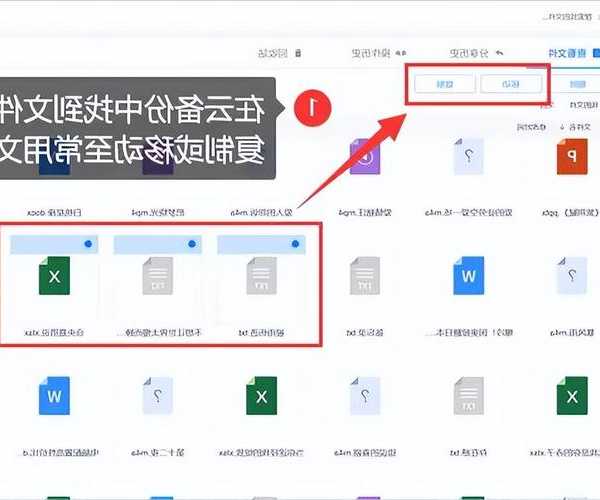This screenshot has height=500, width=600.
Task: Open the unknown .m4a file beside that Word document
Action: coord(572,275)
